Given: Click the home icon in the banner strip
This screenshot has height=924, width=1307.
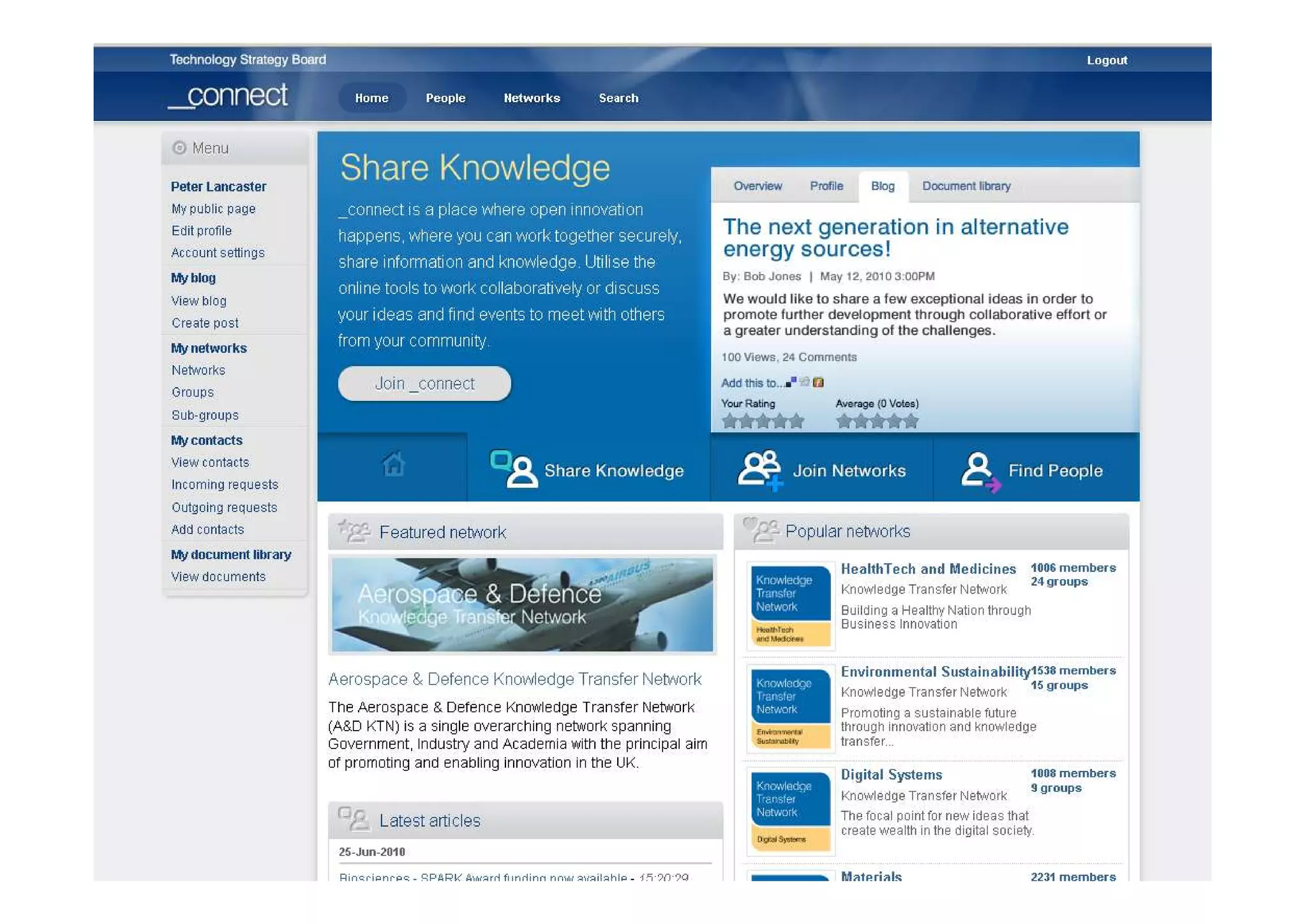Looking at the screenshot, I should pos(393,464).
